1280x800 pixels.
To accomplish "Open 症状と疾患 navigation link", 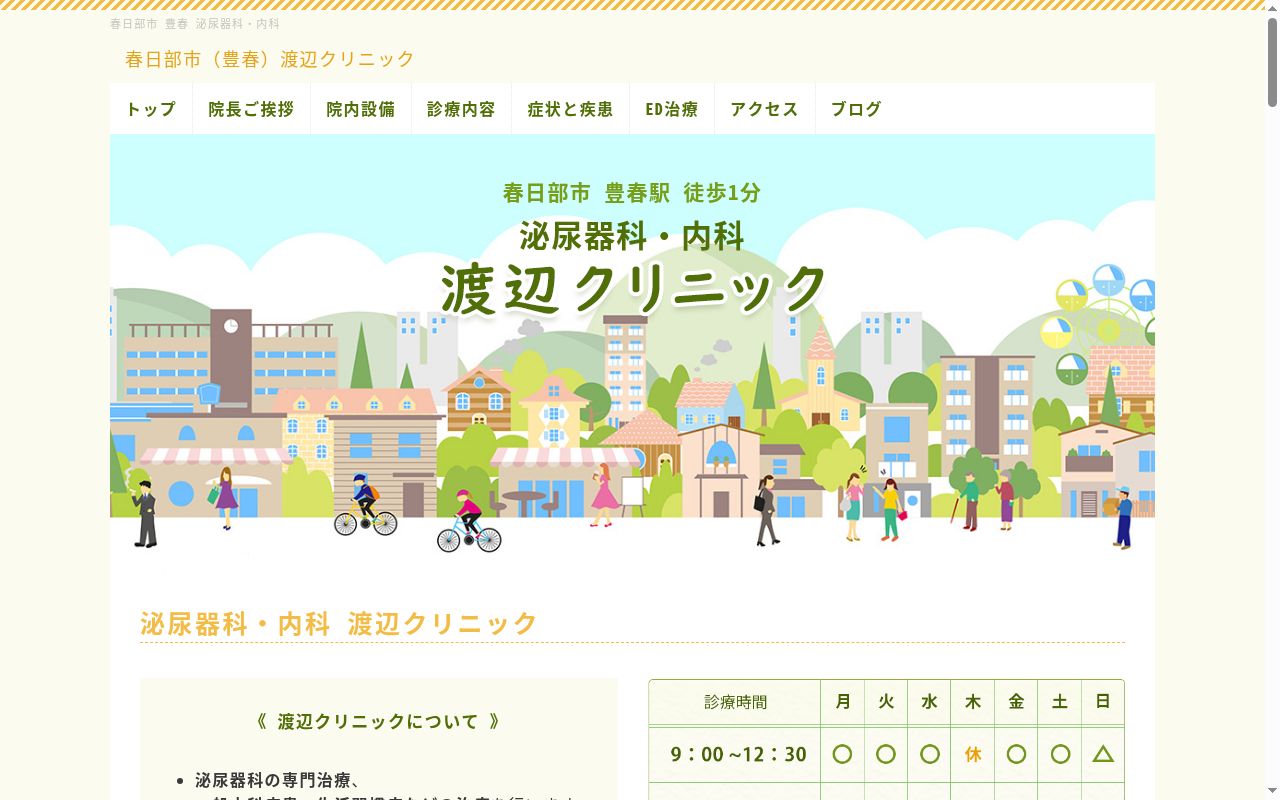I will (x=570, y=109).
